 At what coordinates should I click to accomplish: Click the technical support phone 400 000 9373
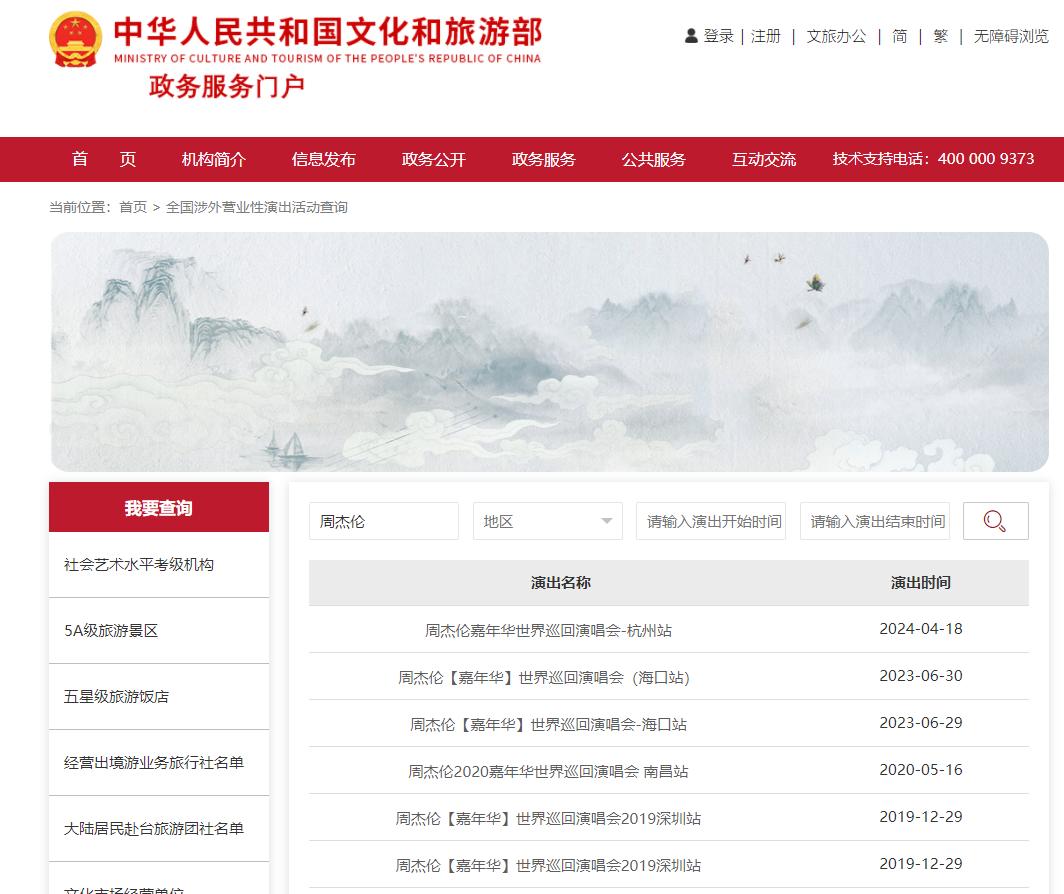(986, 159)
